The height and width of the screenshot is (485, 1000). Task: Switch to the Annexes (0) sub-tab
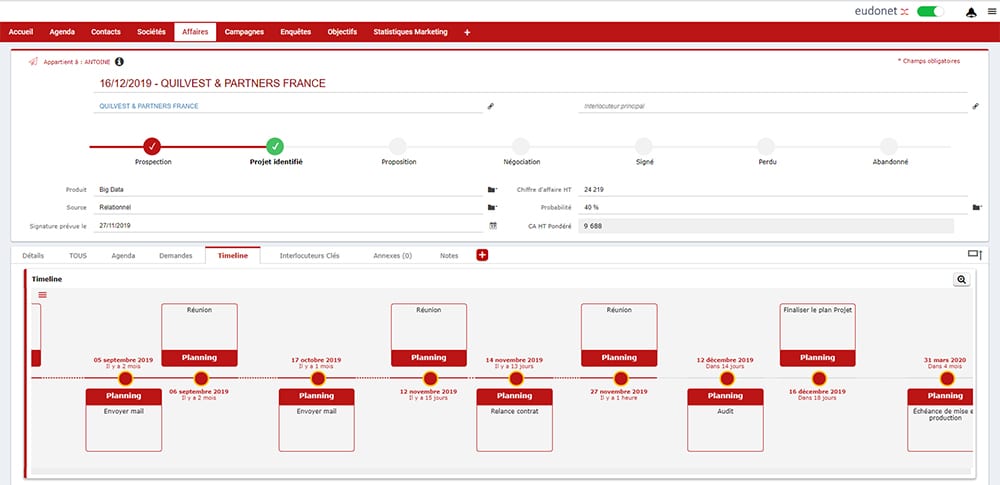[x=393, y=255]
